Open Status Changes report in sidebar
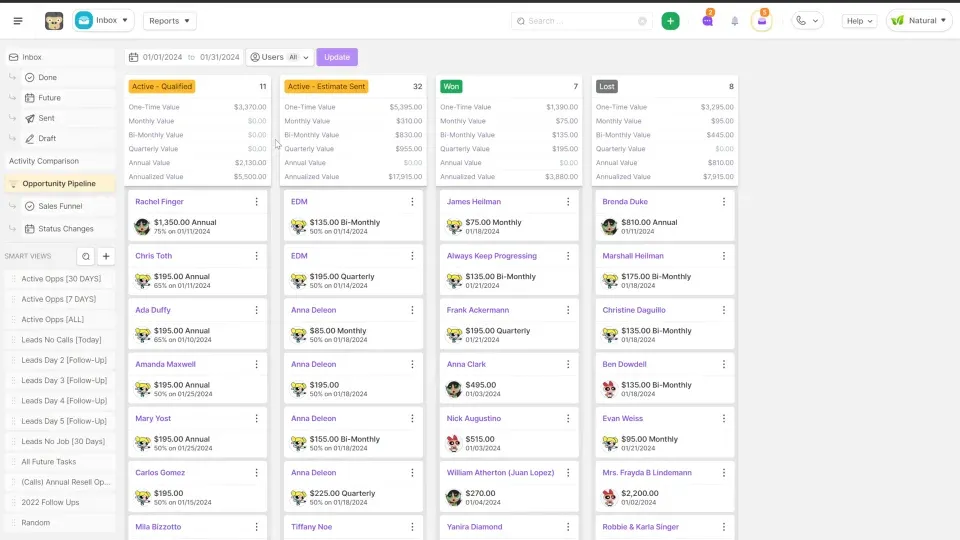 click(65, 229)
